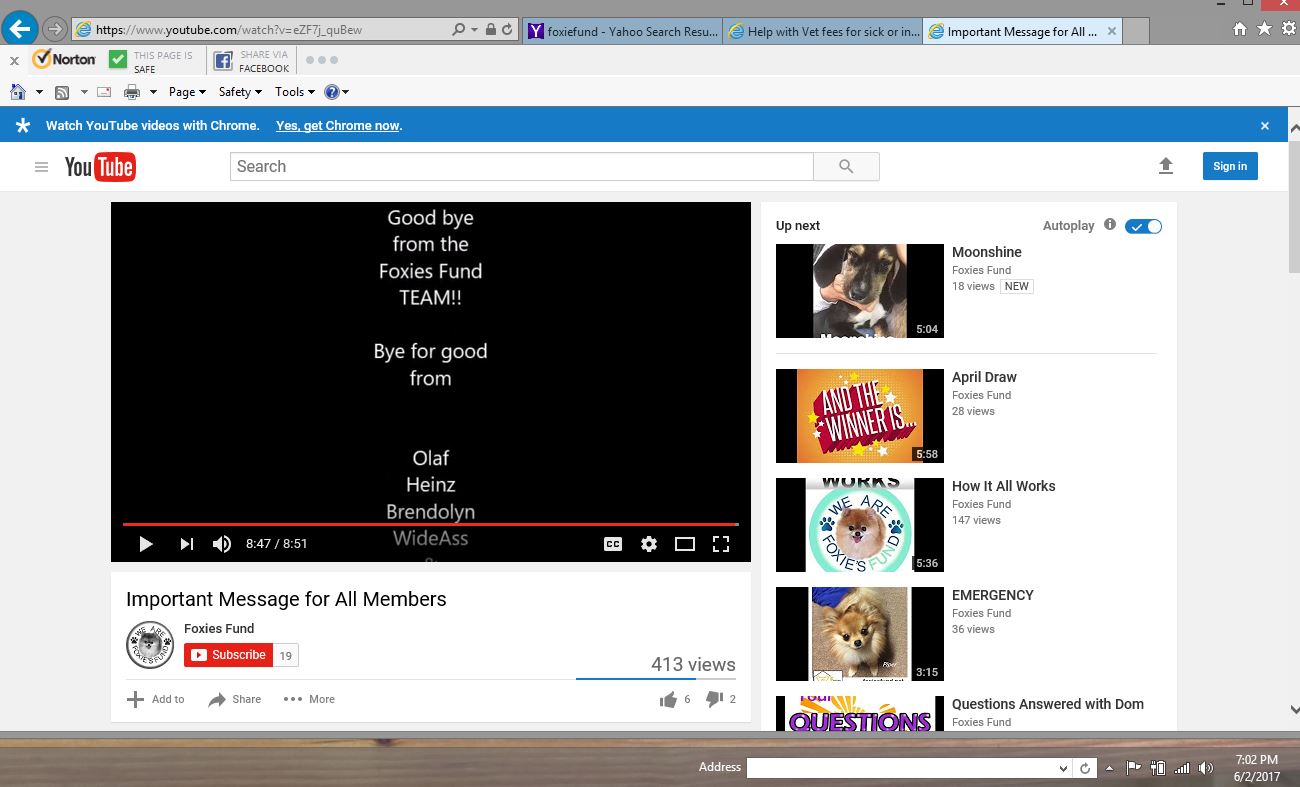
Task: Click Share via Facebook icon
Action: (223, 61)
